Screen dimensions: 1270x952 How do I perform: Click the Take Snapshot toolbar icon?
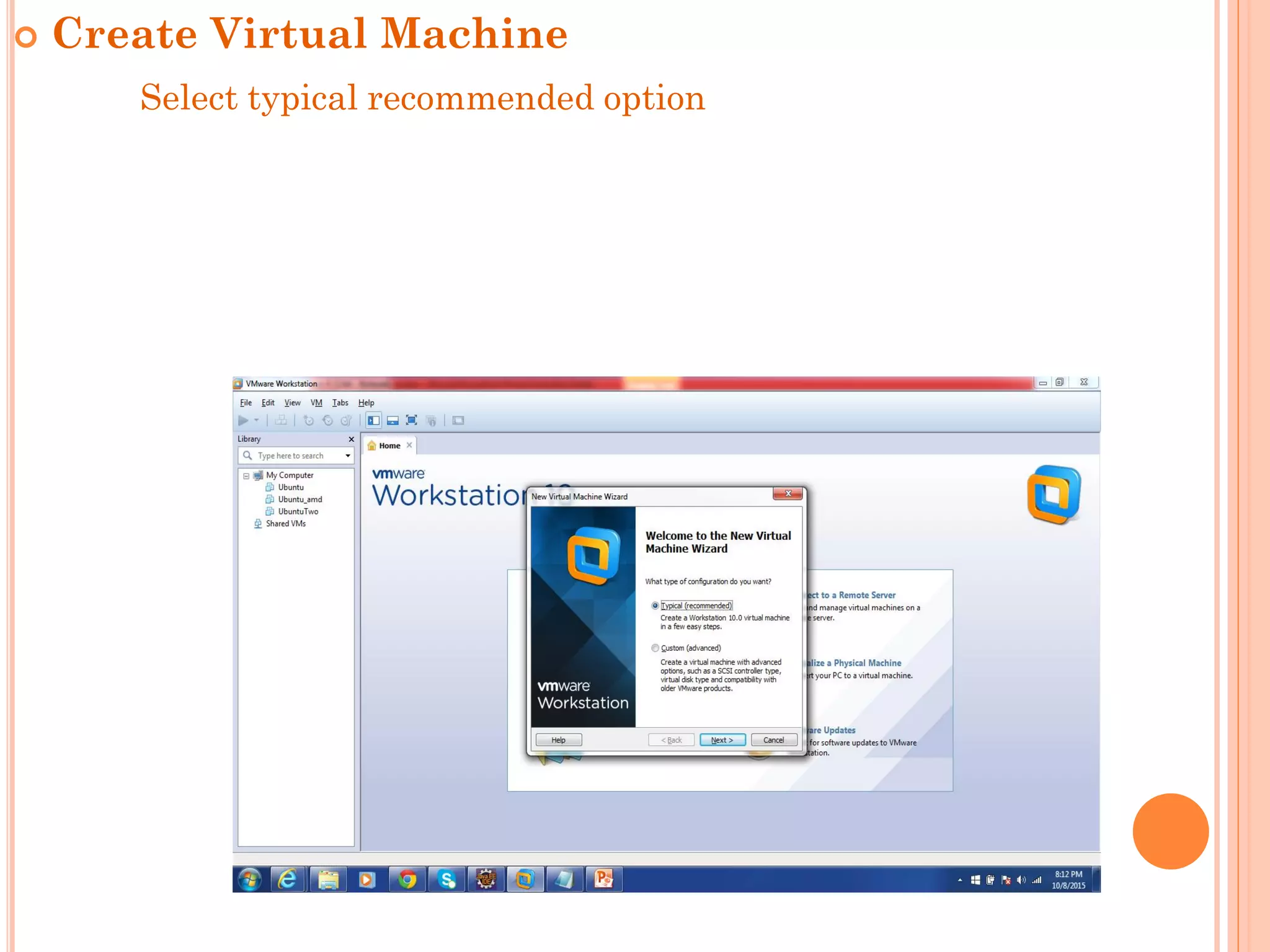point(308,421)
